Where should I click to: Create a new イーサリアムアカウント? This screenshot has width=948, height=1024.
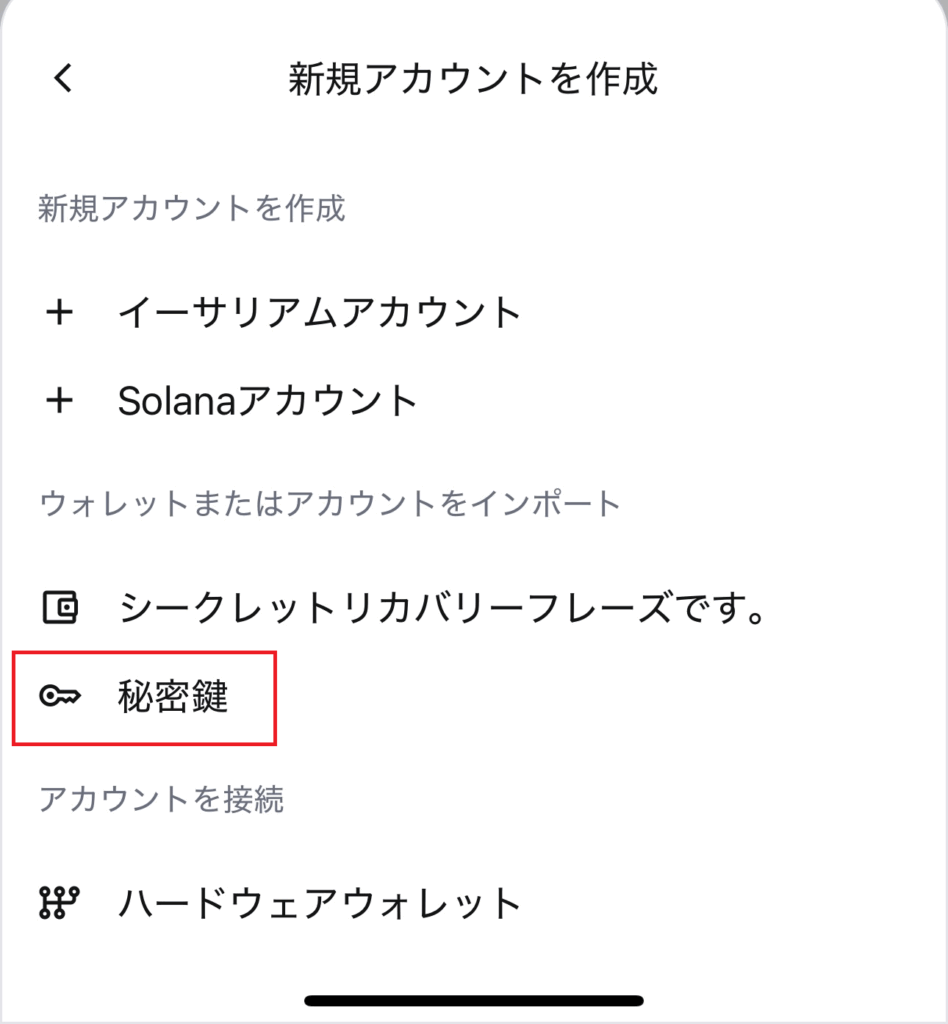coord(320,313)
